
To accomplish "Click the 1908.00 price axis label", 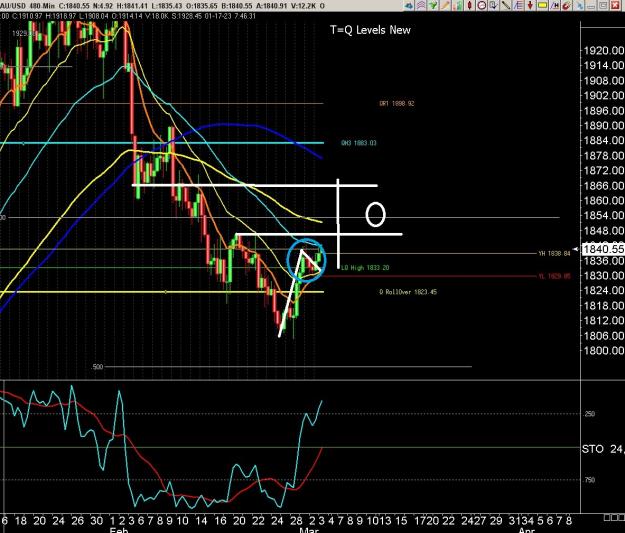I will click(603, 81).
